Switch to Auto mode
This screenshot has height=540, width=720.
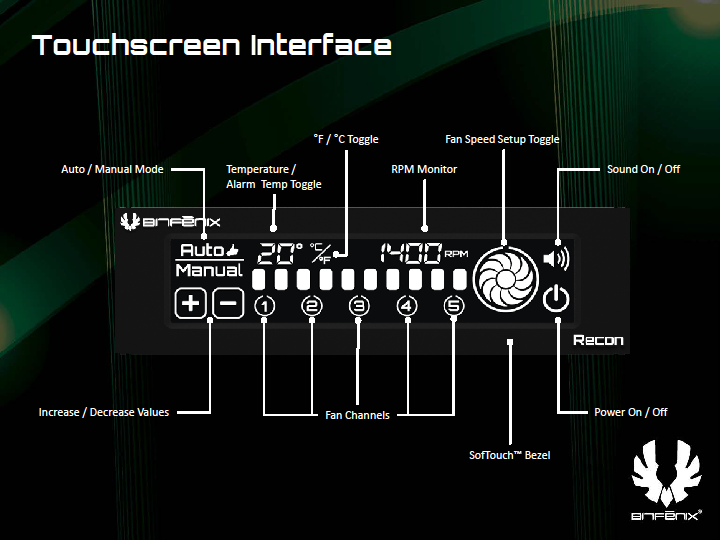tap(209, 250)
